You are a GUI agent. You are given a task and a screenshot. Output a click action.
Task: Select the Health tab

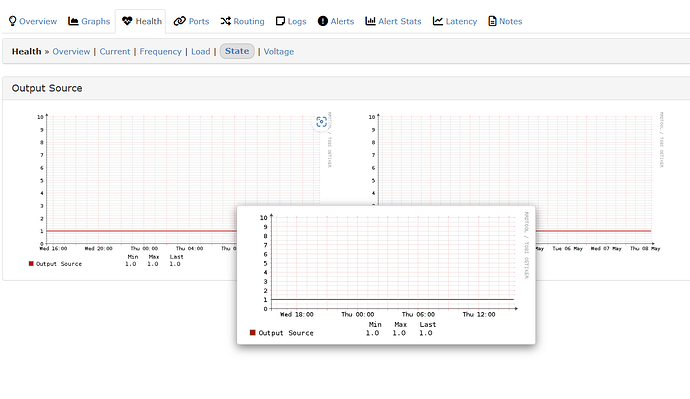(x=141, y=21)
